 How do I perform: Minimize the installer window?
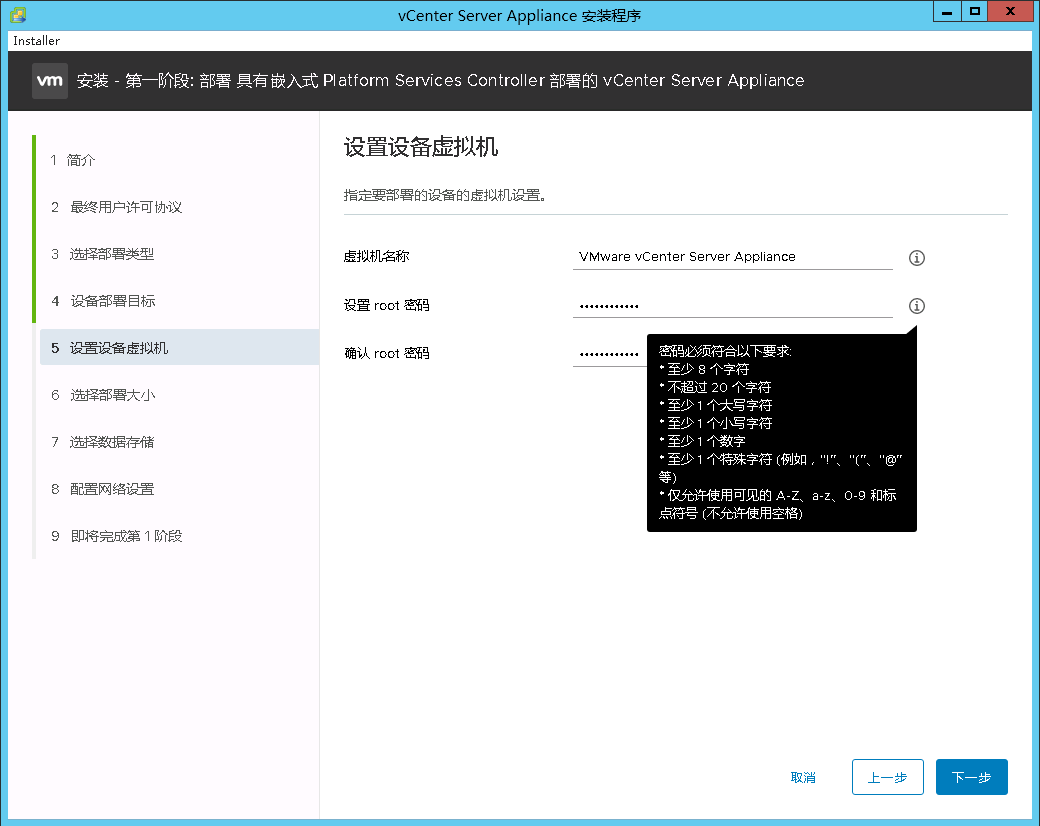click(946, 12)
